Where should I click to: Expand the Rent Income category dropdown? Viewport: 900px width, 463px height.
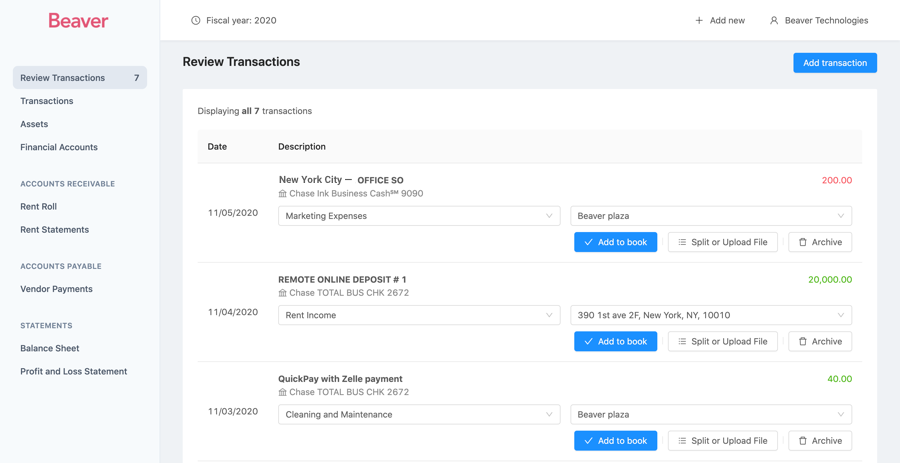(x=419, y=315)
